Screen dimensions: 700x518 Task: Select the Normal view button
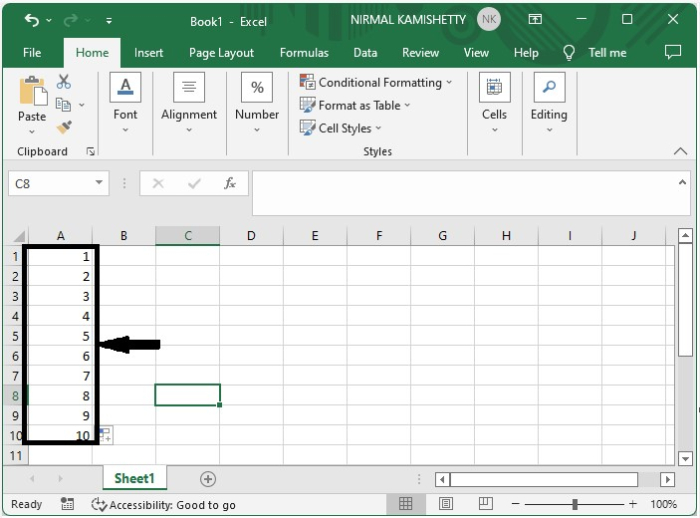coord(405,504)
